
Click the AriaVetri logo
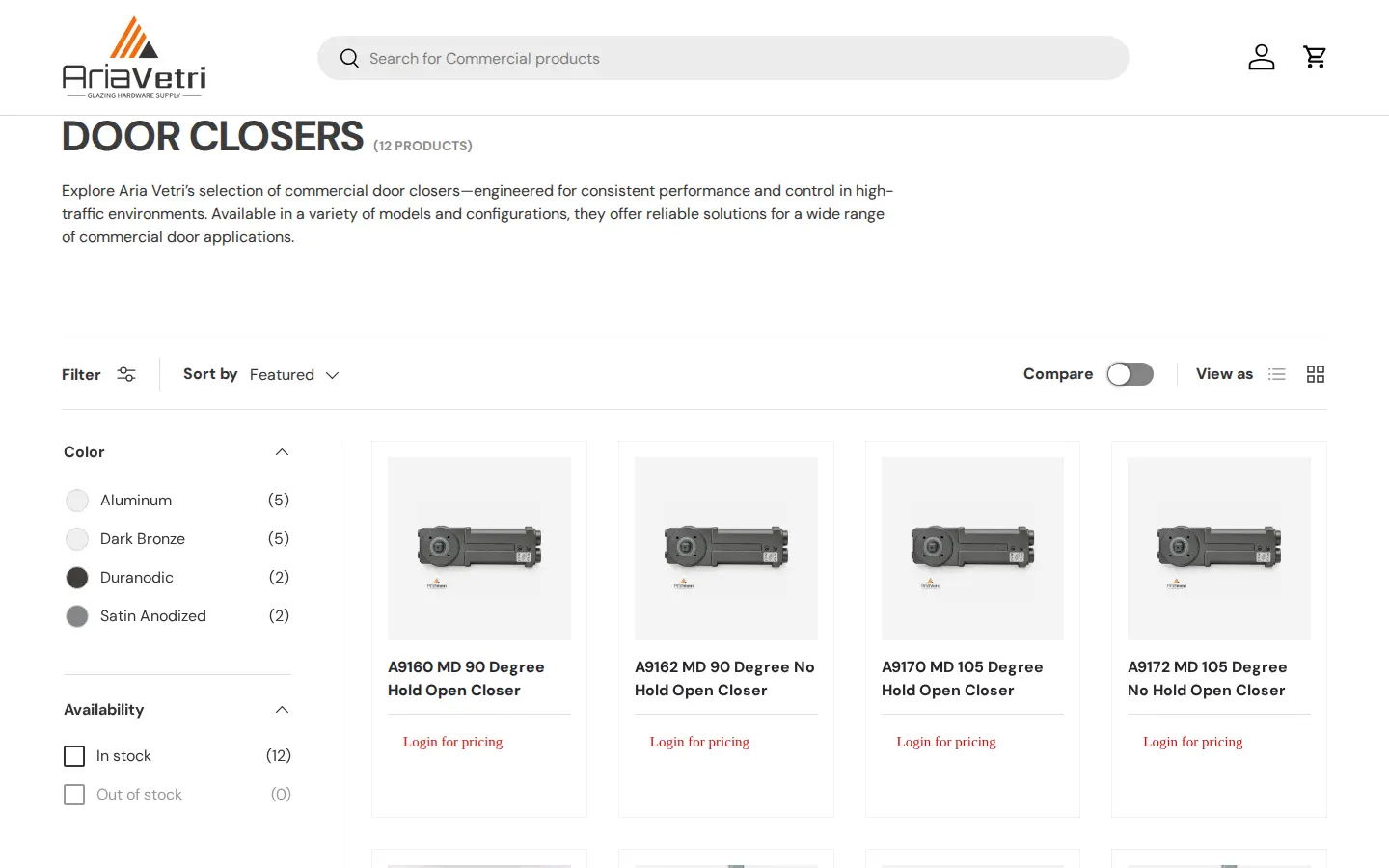click(134, 58)
